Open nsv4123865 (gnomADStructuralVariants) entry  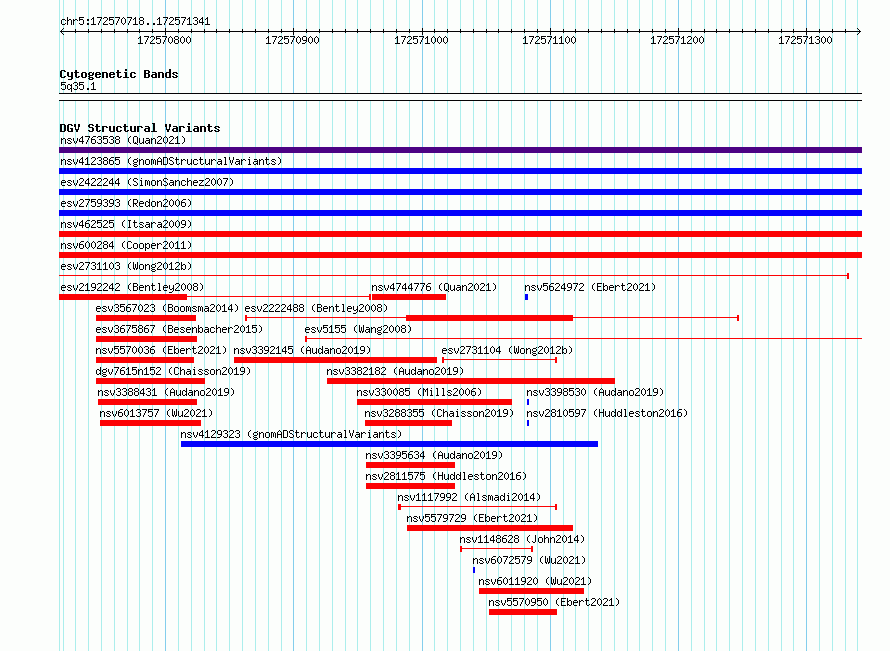coord(171,161)
